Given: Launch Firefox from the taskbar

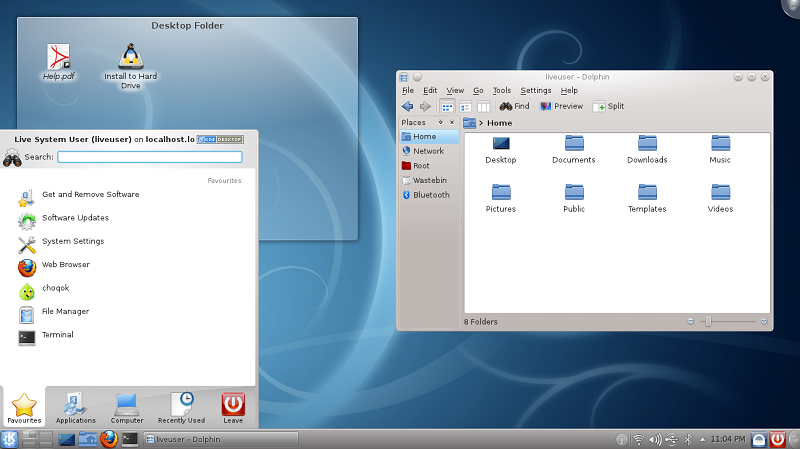Looking at the screenshot, I should (108, 439).
